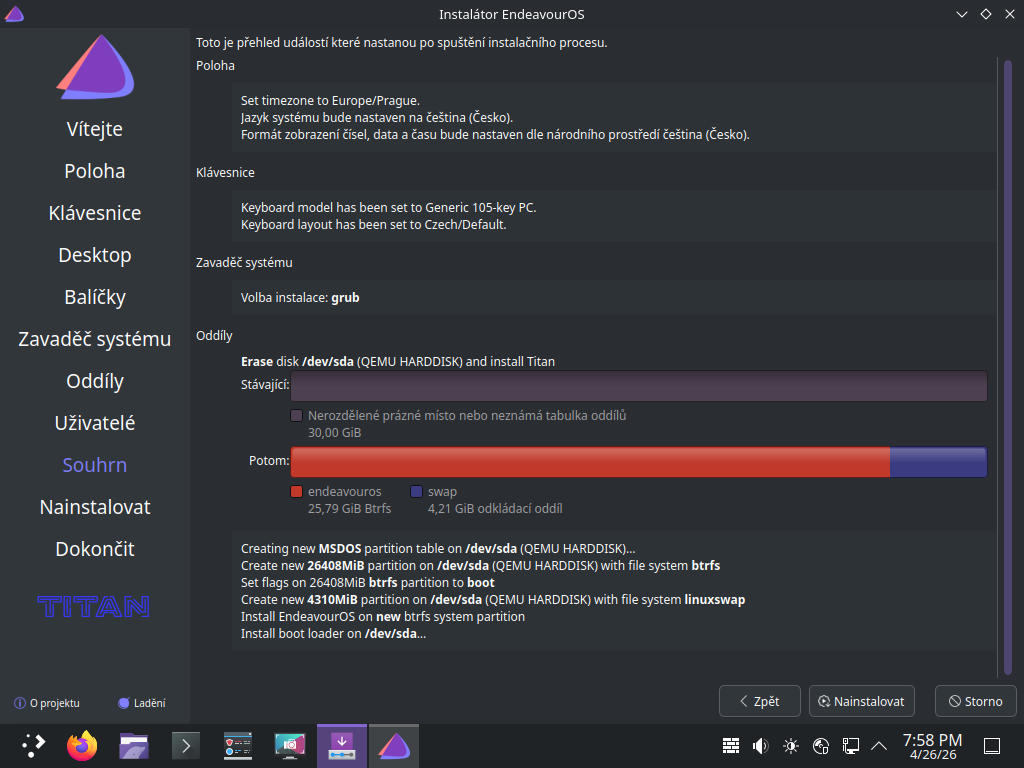Click the digital clock showing 7:58 PM
Viewport: 1024px width, 768px height.
tap(931, 745)
